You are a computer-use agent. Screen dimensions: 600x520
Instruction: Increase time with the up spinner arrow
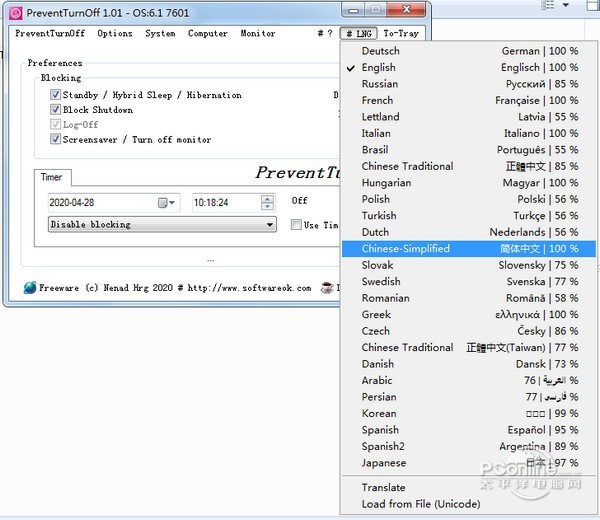coord(267,199)
